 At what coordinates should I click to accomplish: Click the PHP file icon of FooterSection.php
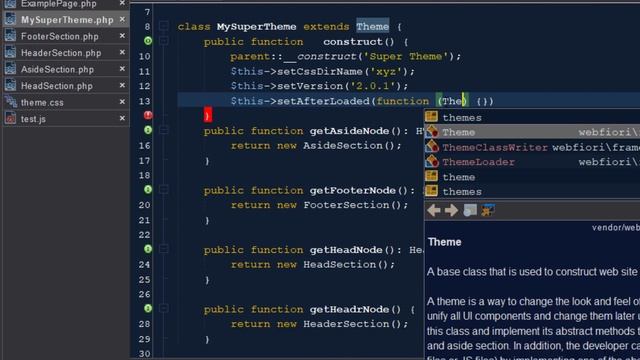[10, 36]
